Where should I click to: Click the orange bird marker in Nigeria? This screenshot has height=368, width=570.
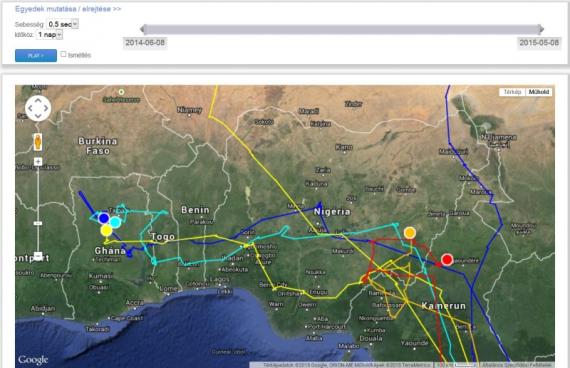(x=410, y=233)
